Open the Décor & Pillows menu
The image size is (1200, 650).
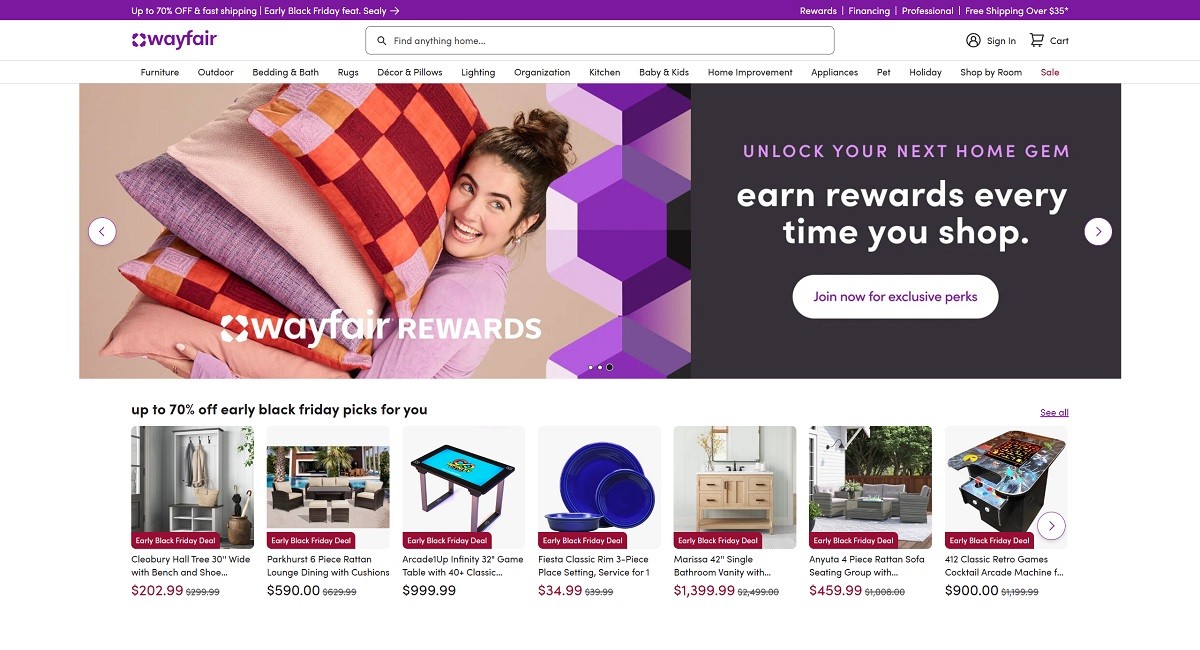click(x=410, y=72)
